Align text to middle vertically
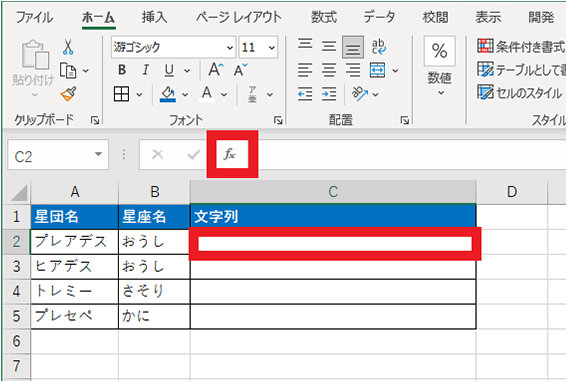This screenshot has width=567, height=382. [x=329, y=46]
